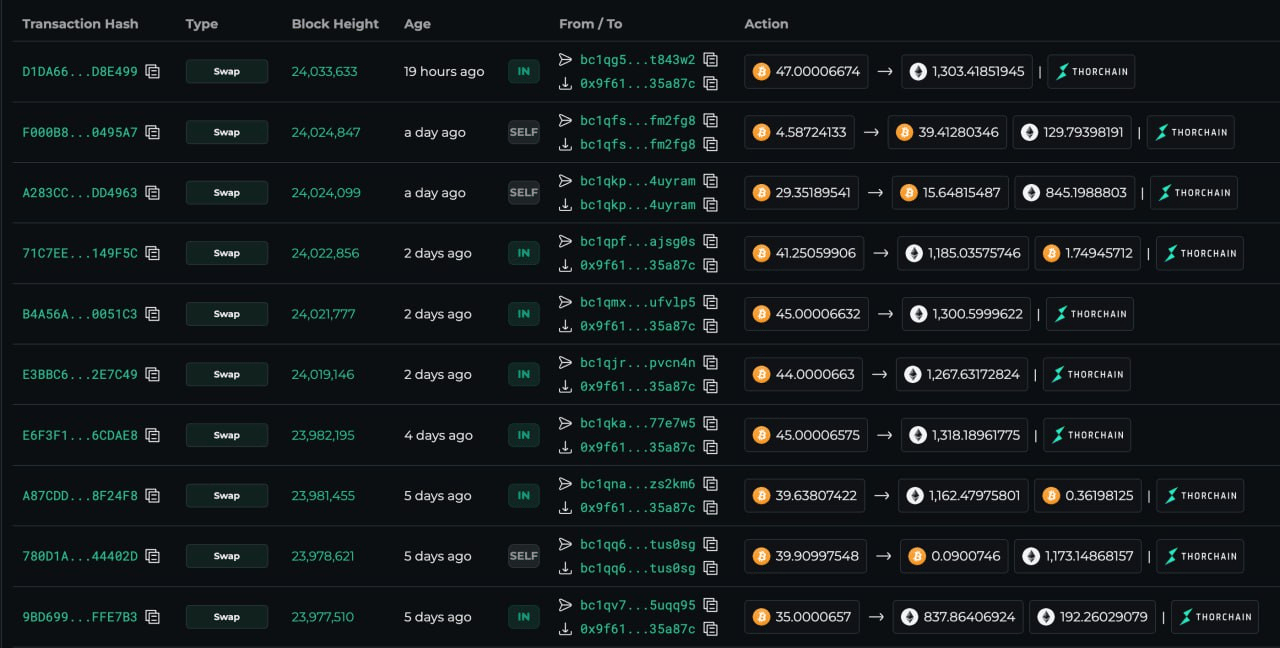Open address bc1qkp...4uyram in To line

(x=637, y=205)
